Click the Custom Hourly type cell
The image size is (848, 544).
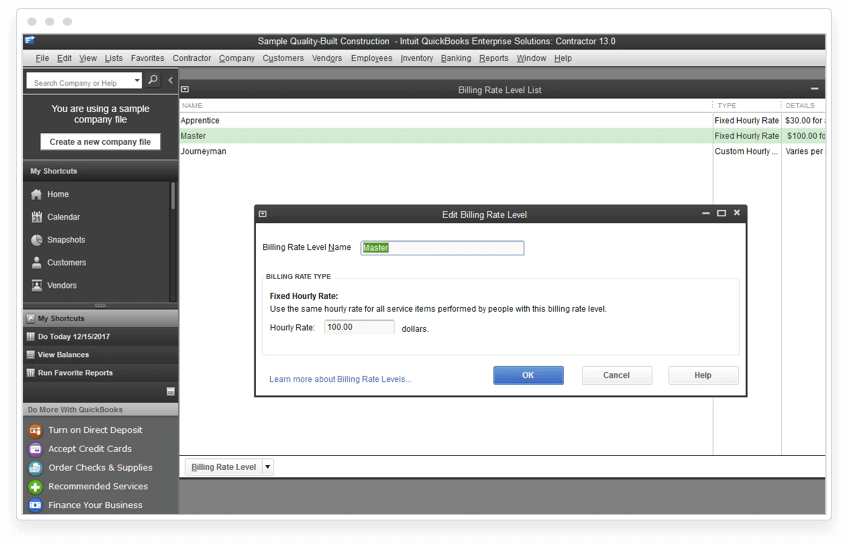tap(747, 151)
